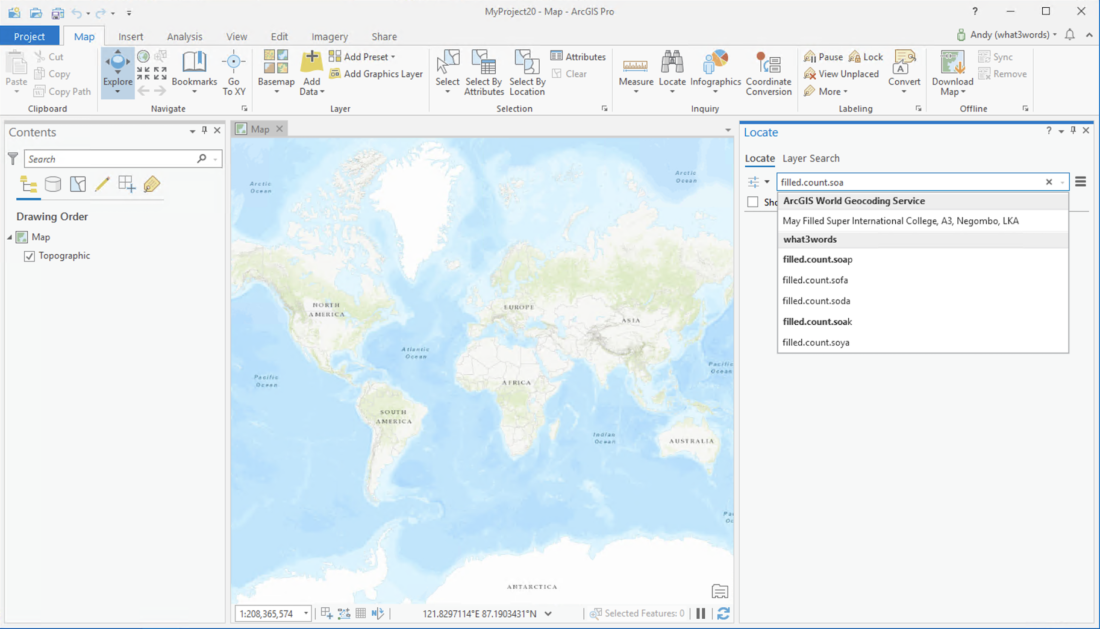
Task: Click the refresh map icon in status bar
Action: pyautogui.click(x=723, y=614)
